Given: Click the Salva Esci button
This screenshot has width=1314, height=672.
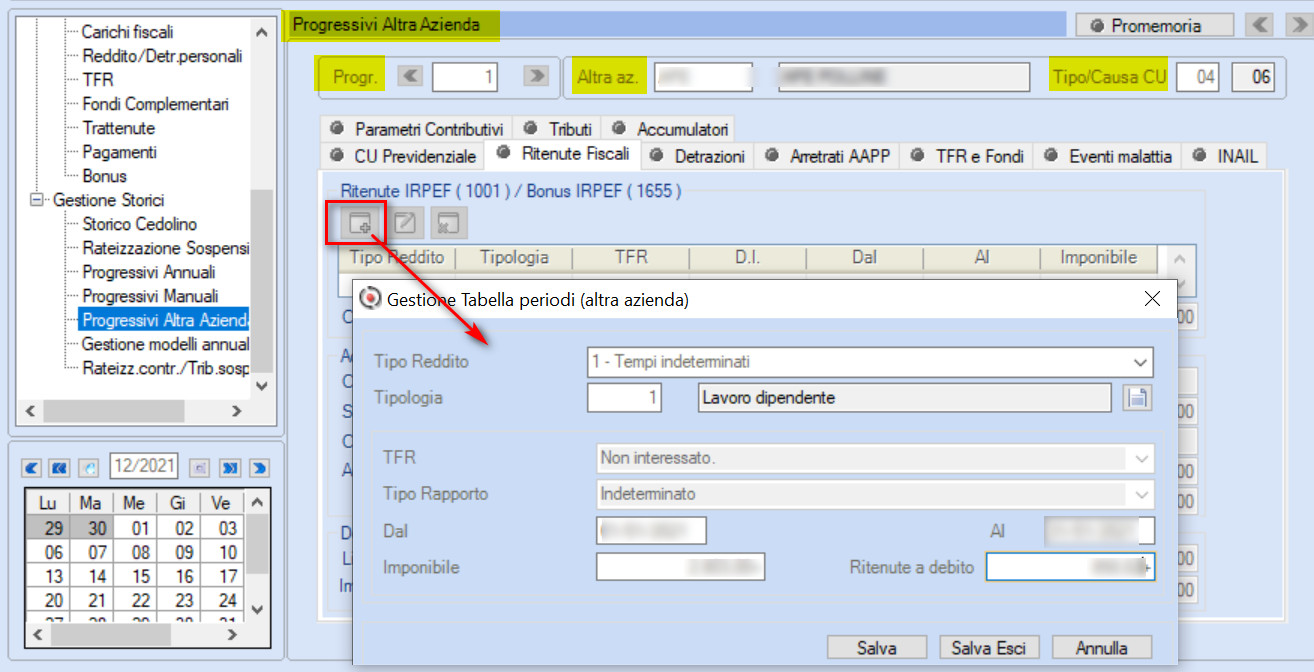Looking at the screenshot, I should [x=989, y=648].
